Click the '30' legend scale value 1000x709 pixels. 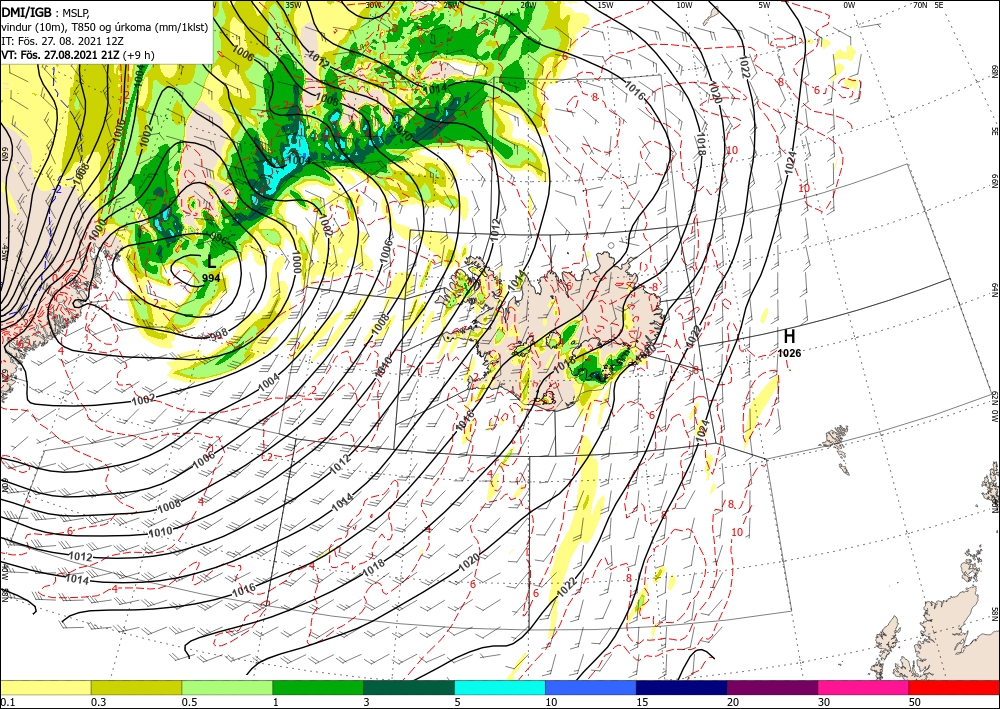click(824, 702)
